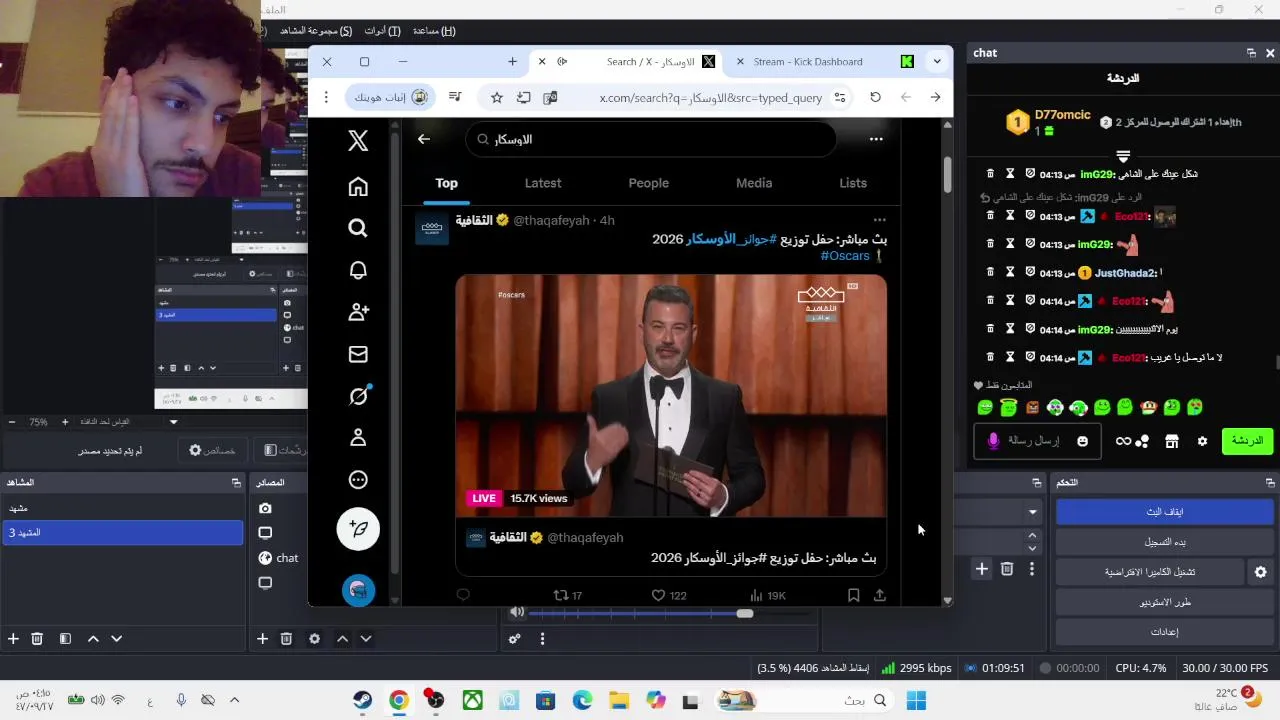1280x720 pixels.
Task: Switch to the Latest tab
Action: (543, 183)
